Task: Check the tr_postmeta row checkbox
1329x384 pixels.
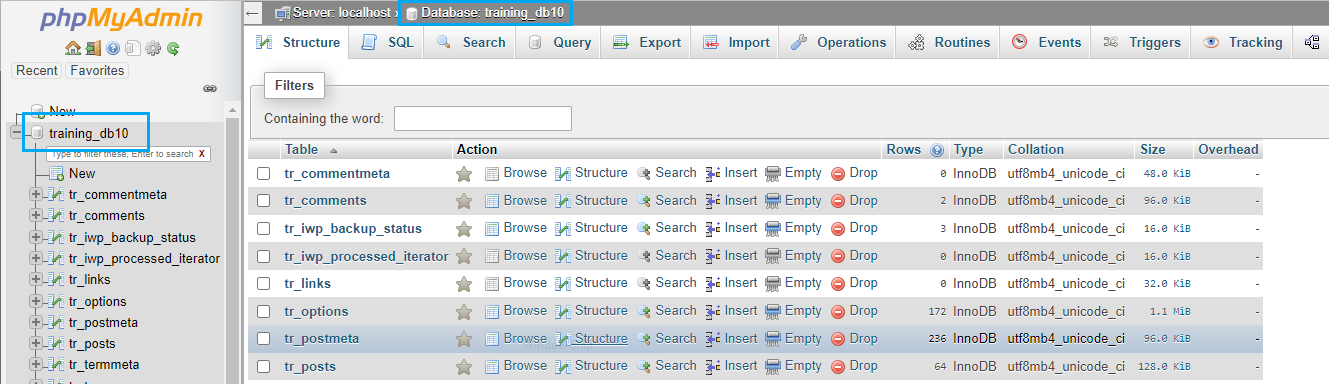Action: point(264,338)
